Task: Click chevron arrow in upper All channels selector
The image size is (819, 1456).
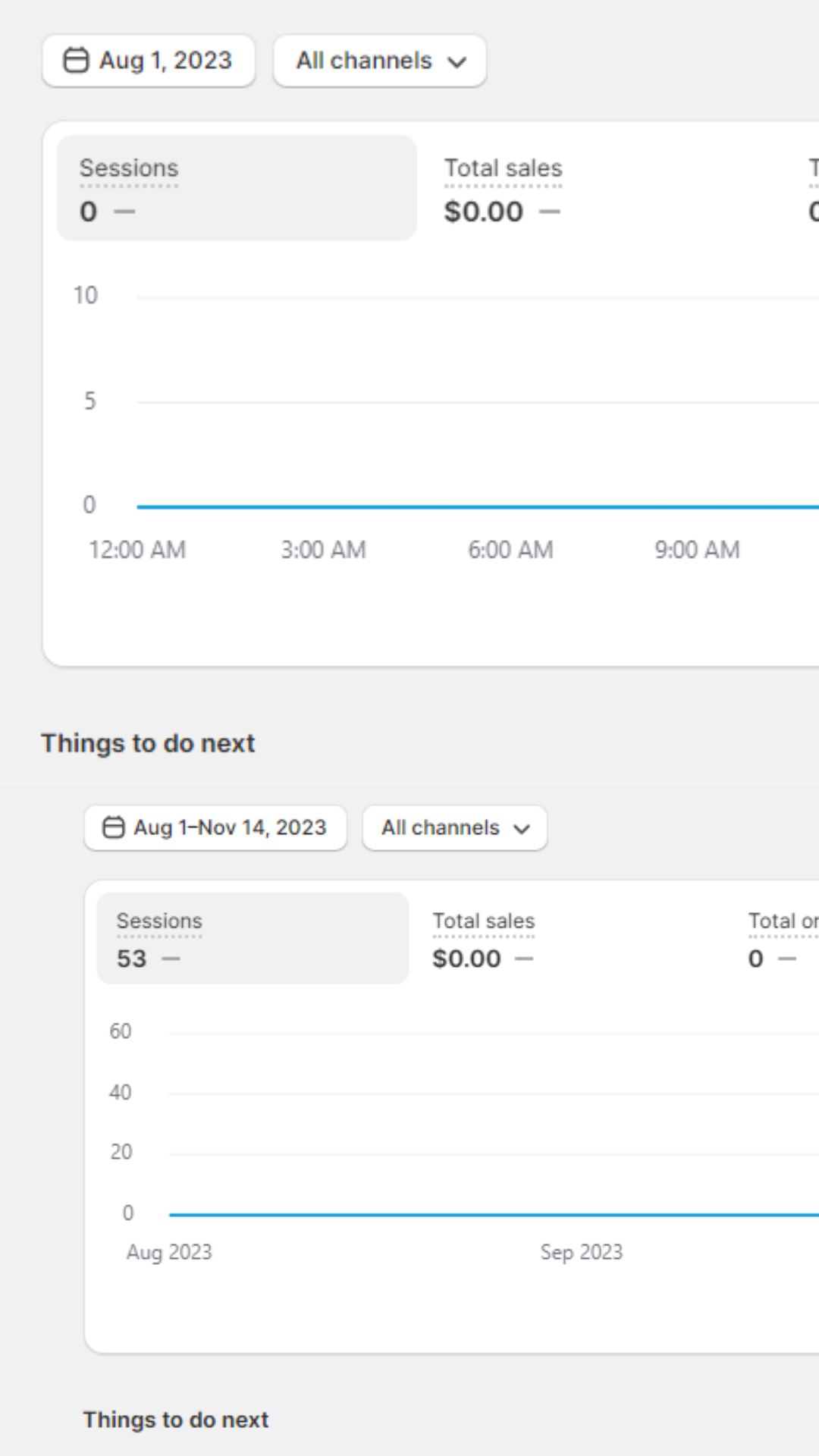Action: tap(457, 61)
